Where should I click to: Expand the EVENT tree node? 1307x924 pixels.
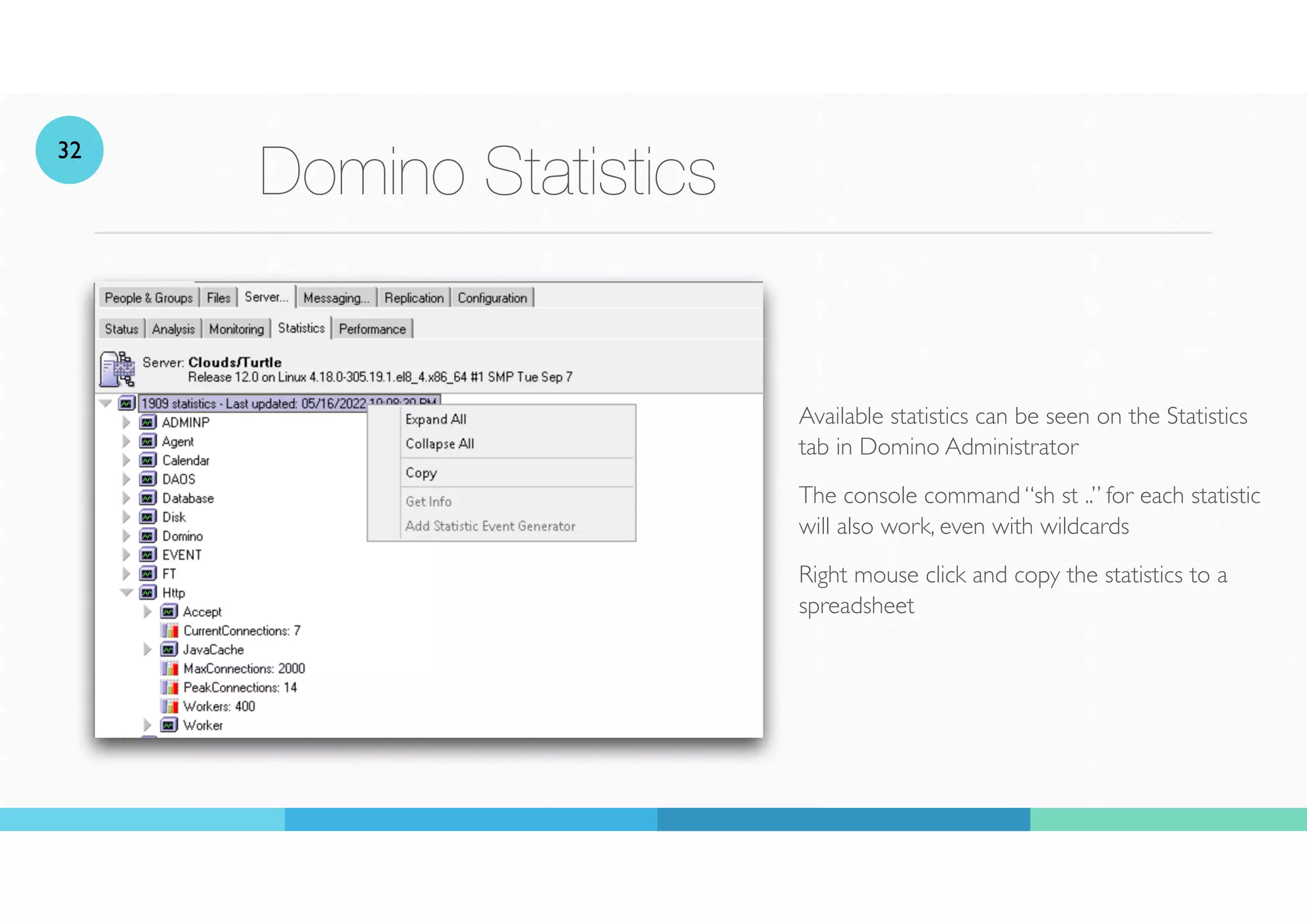point(126,555)
